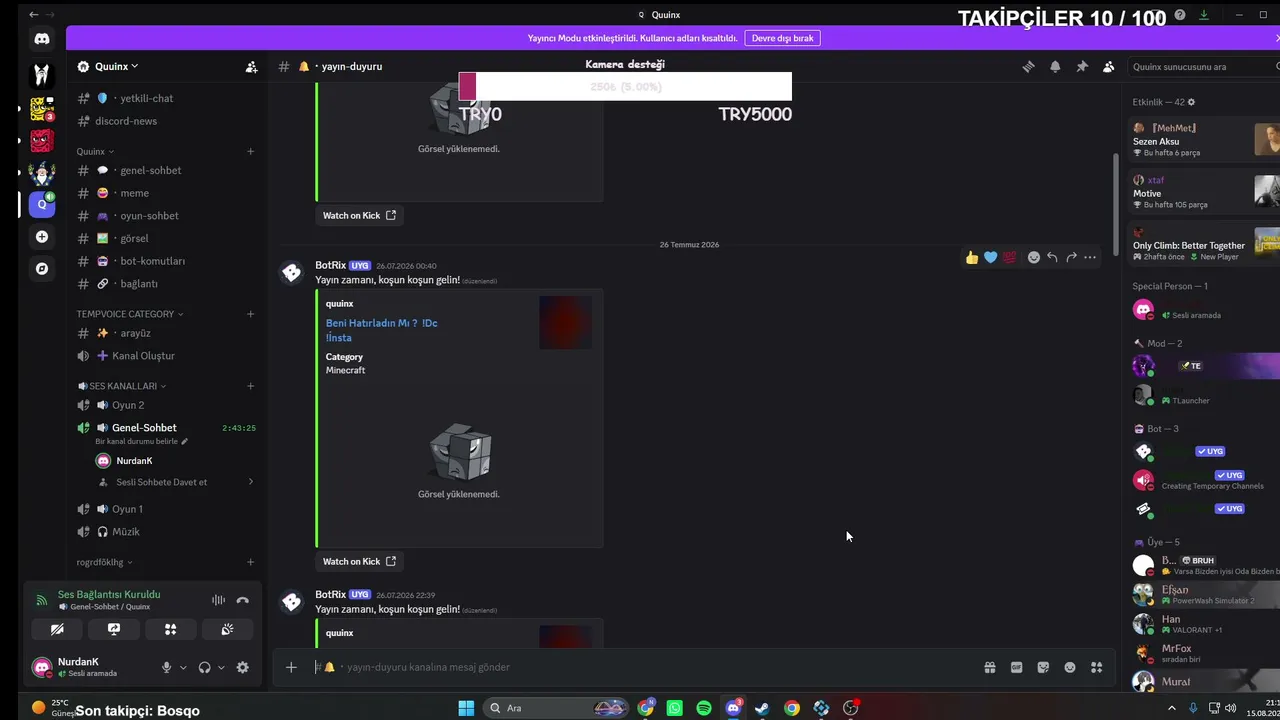The width and height of the screenshot is (1280, 720).
Task: Toggle headphone deafen
Action: (x=205, y=667)
